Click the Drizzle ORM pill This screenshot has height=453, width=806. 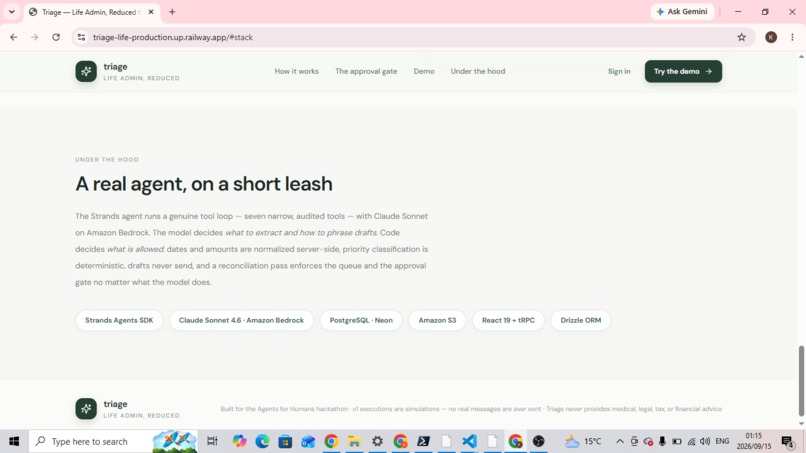click(x=580, y=320)
